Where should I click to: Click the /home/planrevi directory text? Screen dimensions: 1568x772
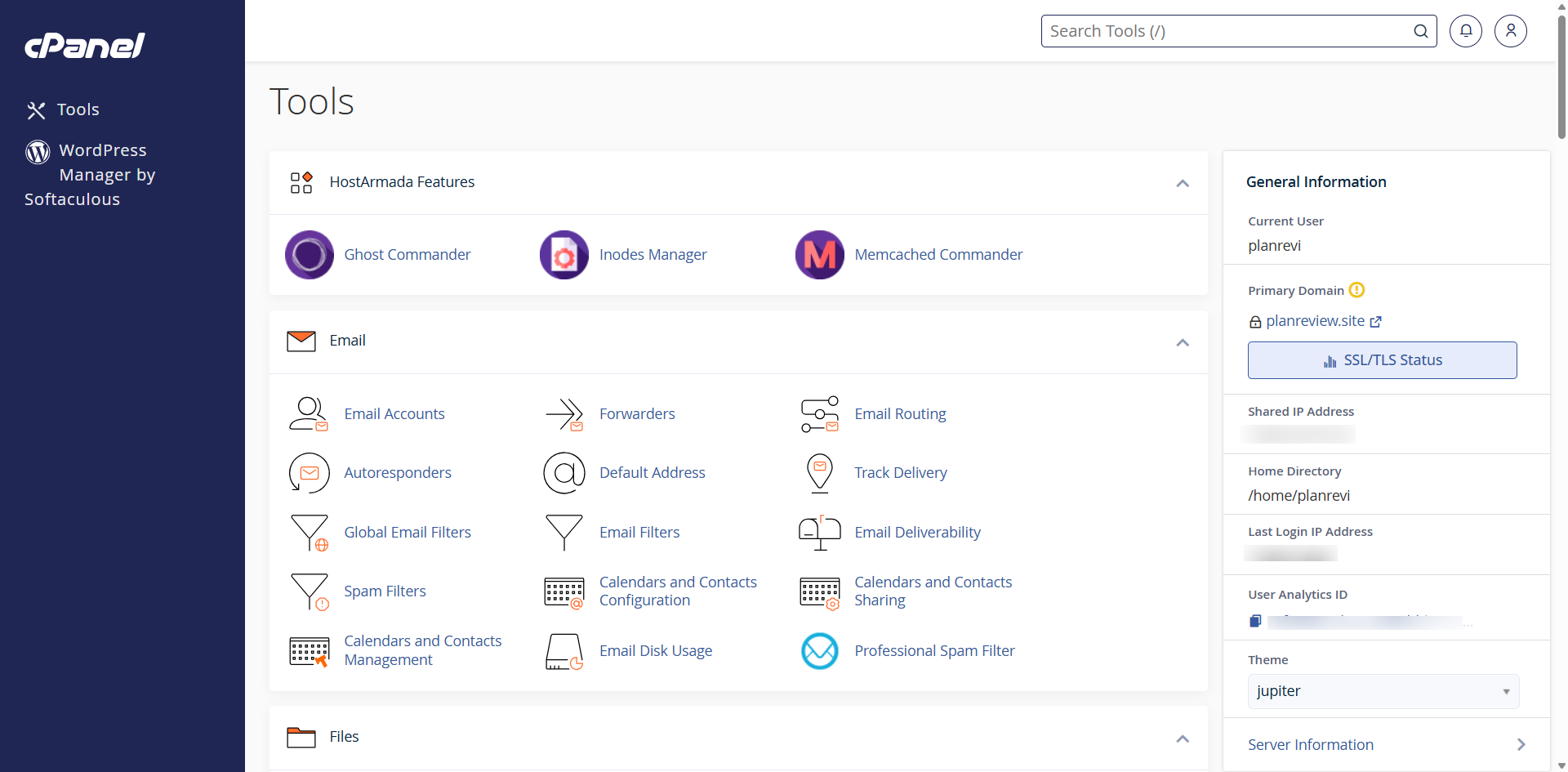(x=1298, y=496)
